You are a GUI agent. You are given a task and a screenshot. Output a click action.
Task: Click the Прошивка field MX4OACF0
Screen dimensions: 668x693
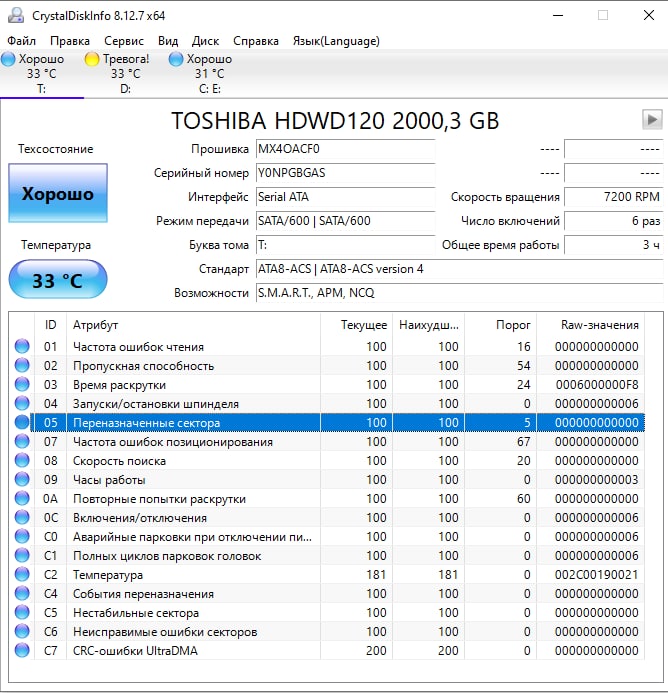coord(346,149)
